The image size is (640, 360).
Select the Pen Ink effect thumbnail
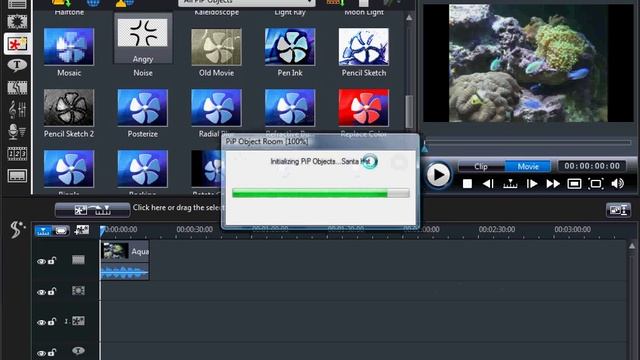290,47
